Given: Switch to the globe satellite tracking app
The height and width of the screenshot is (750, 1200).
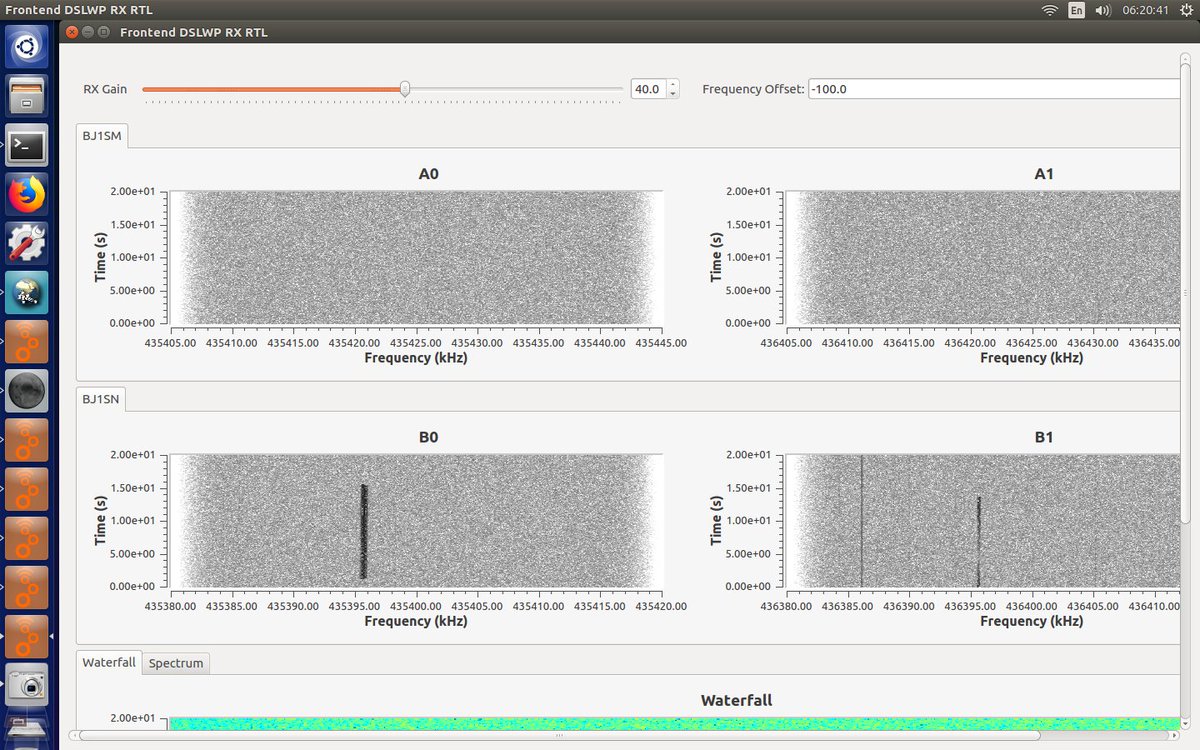Looking at the screenshot, I should click(27, 292).
